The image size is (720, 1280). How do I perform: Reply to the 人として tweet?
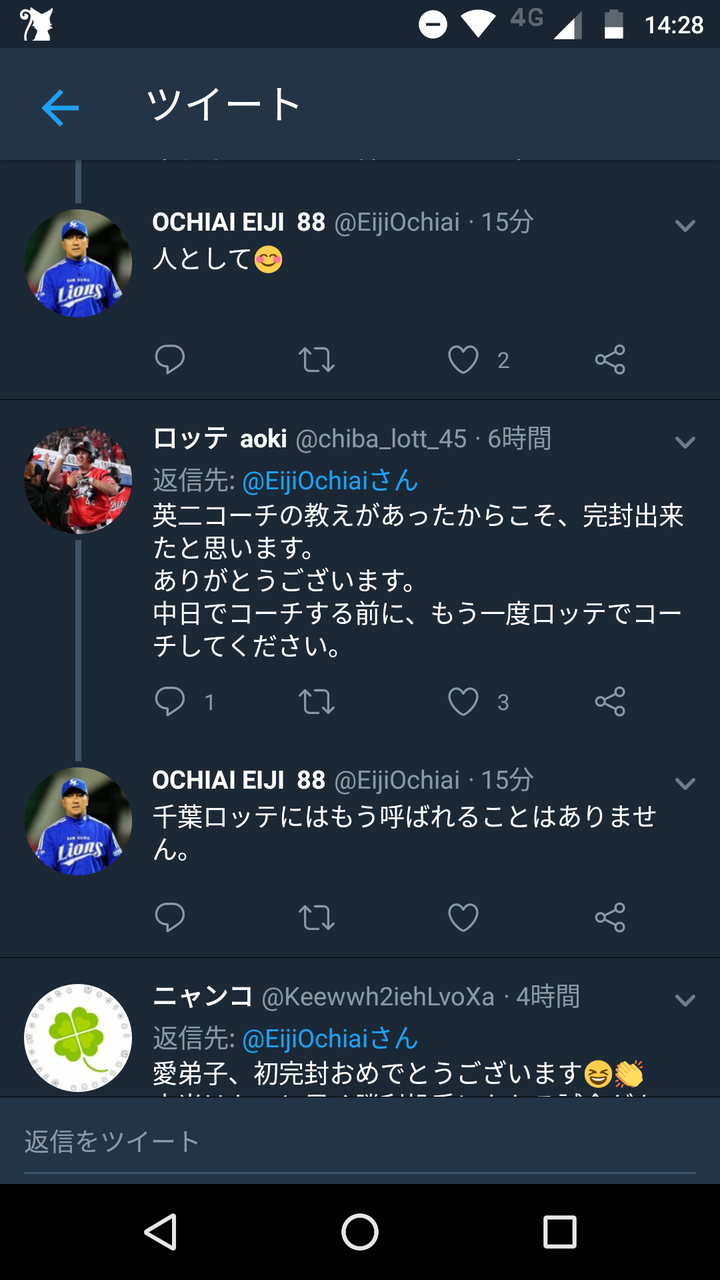(170, 360)
